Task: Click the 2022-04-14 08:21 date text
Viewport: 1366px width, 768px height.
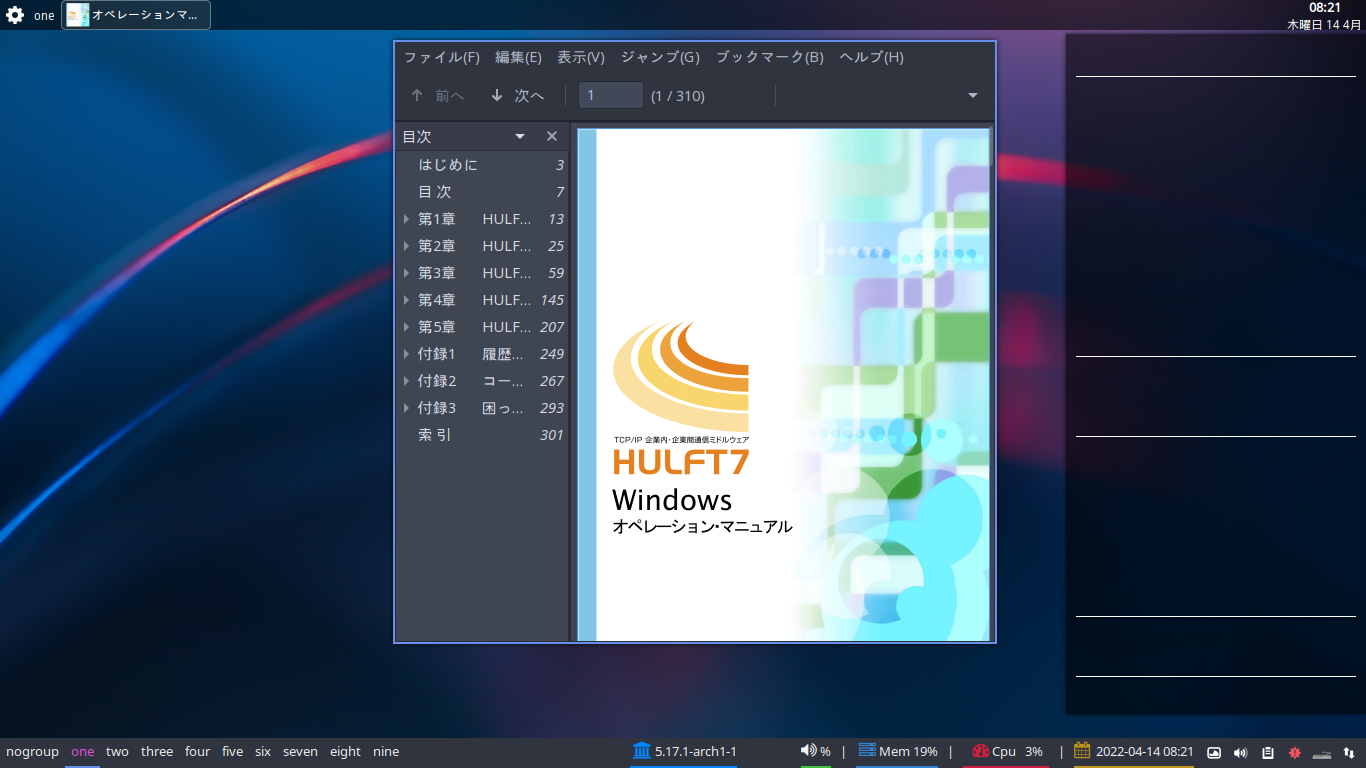Action: (x=1145, y=751)
